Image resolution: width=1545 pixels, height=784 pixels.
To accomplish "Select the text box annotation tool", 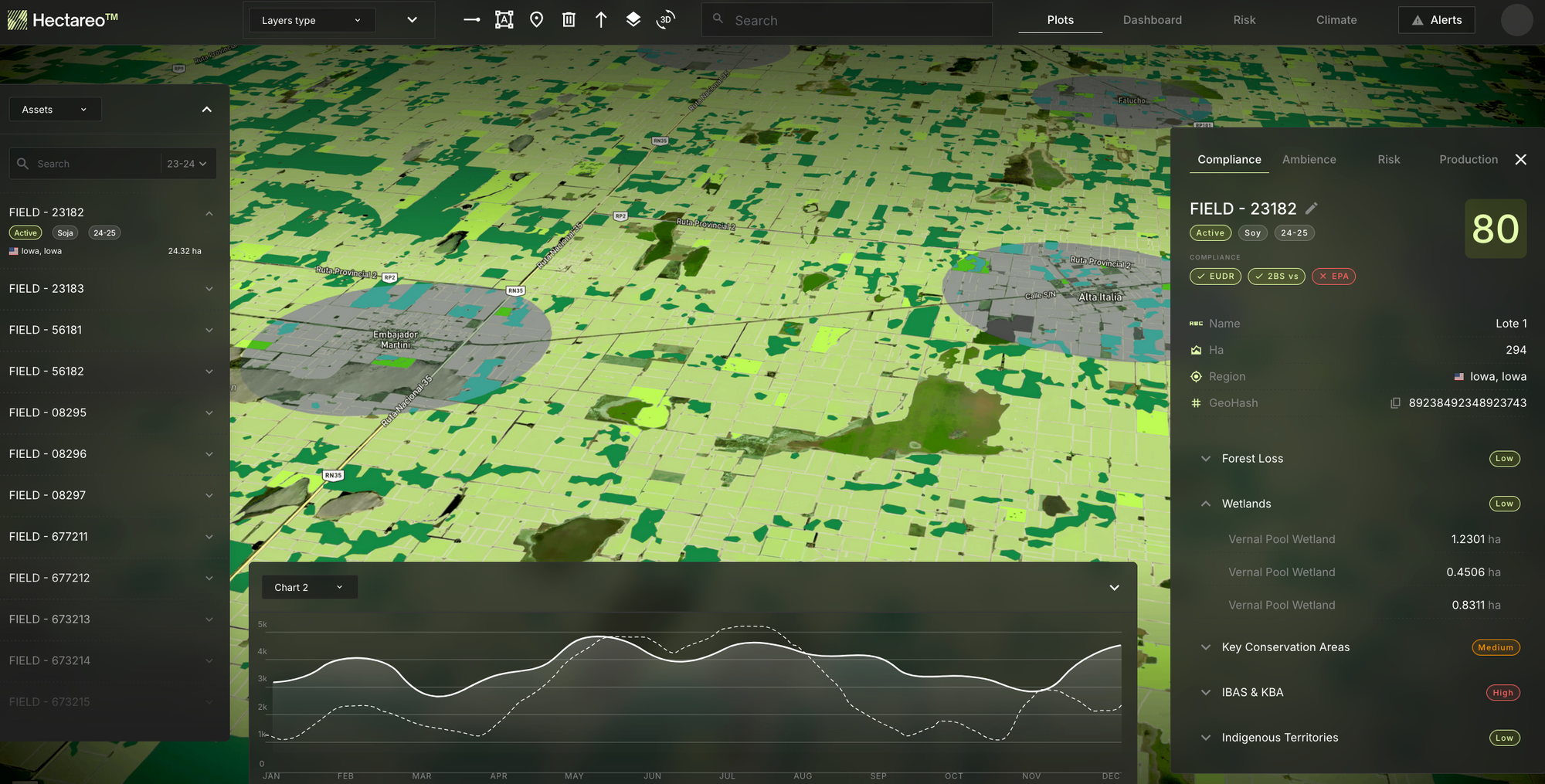I will [x=504, y=20].
